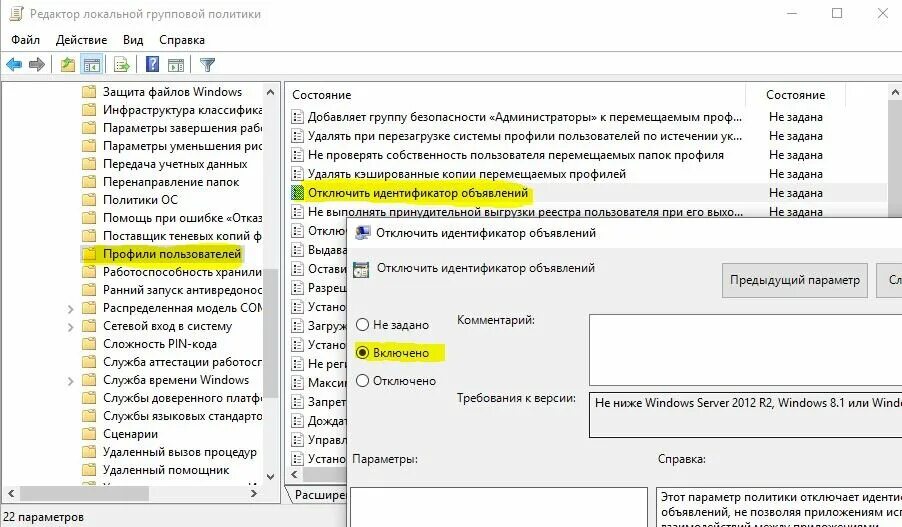The image size is (902, 527).
Task: Select Службы языковых стандартов tree item
Action: point(182,416)
